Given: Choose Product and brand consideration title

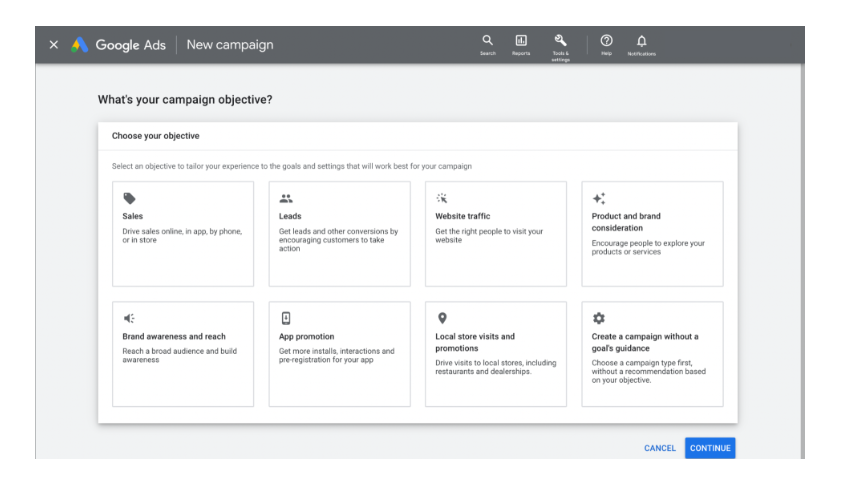Looking at the screenshot, I should tap(626, 222).
